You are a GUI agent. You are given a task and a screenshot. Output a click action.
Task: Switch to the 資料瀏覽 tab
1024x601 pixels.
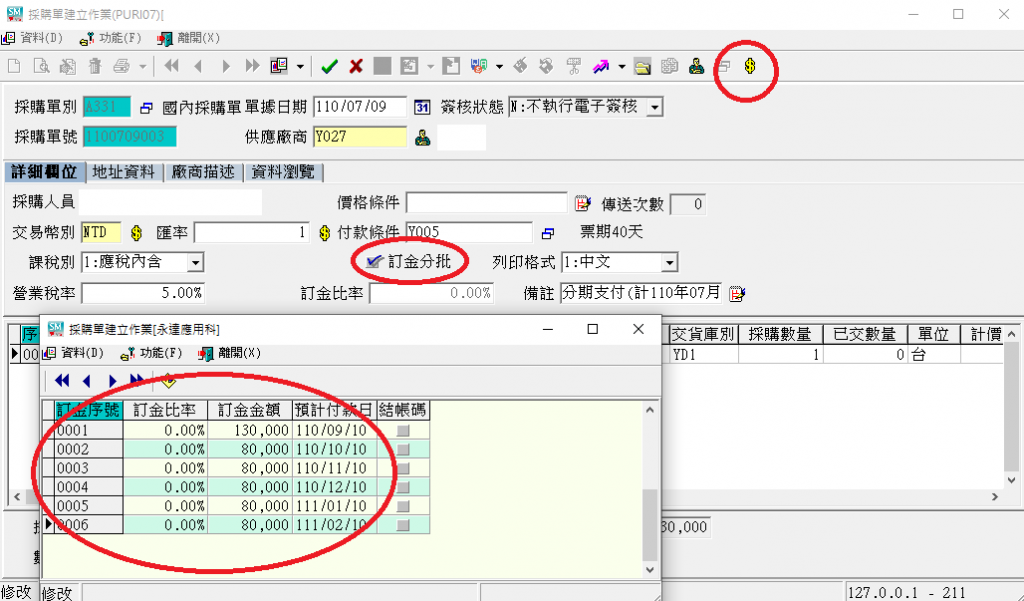(283, 172)
